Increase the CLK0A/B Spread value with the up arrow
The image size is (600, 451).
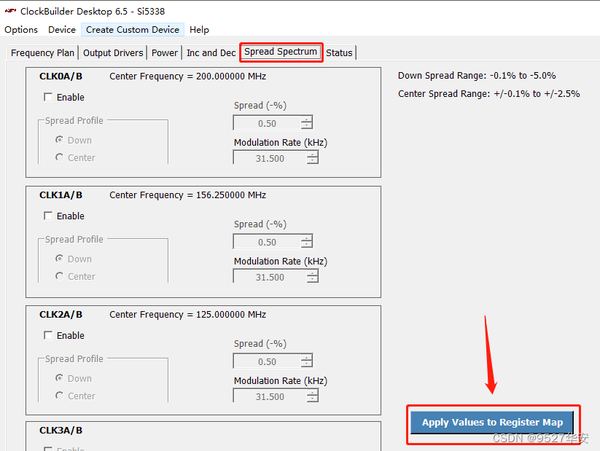306,120
